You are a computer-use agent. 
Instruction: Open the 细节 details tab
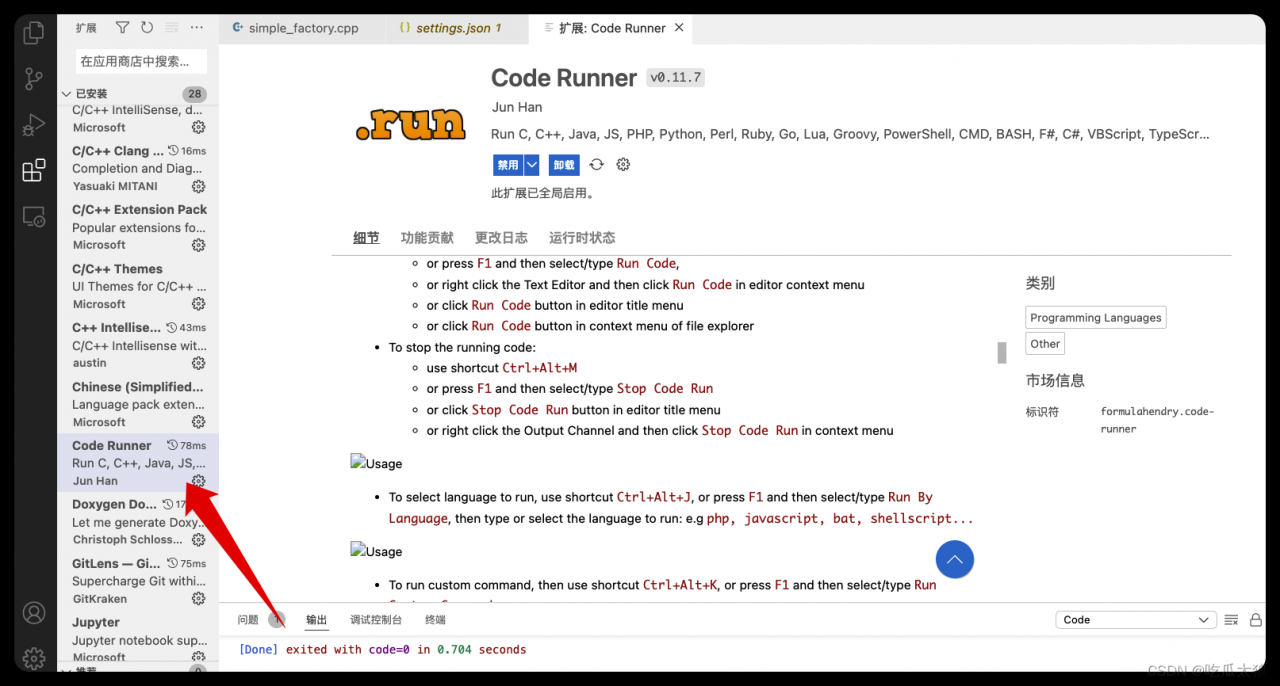pos(366,238)
